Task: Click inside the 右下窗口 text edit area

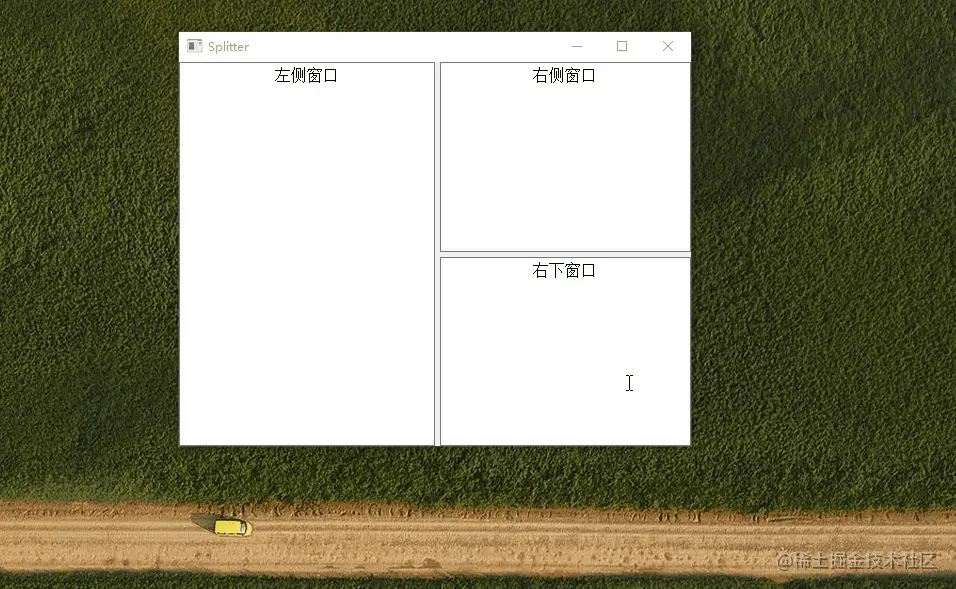Action: (x=564, y=350)
